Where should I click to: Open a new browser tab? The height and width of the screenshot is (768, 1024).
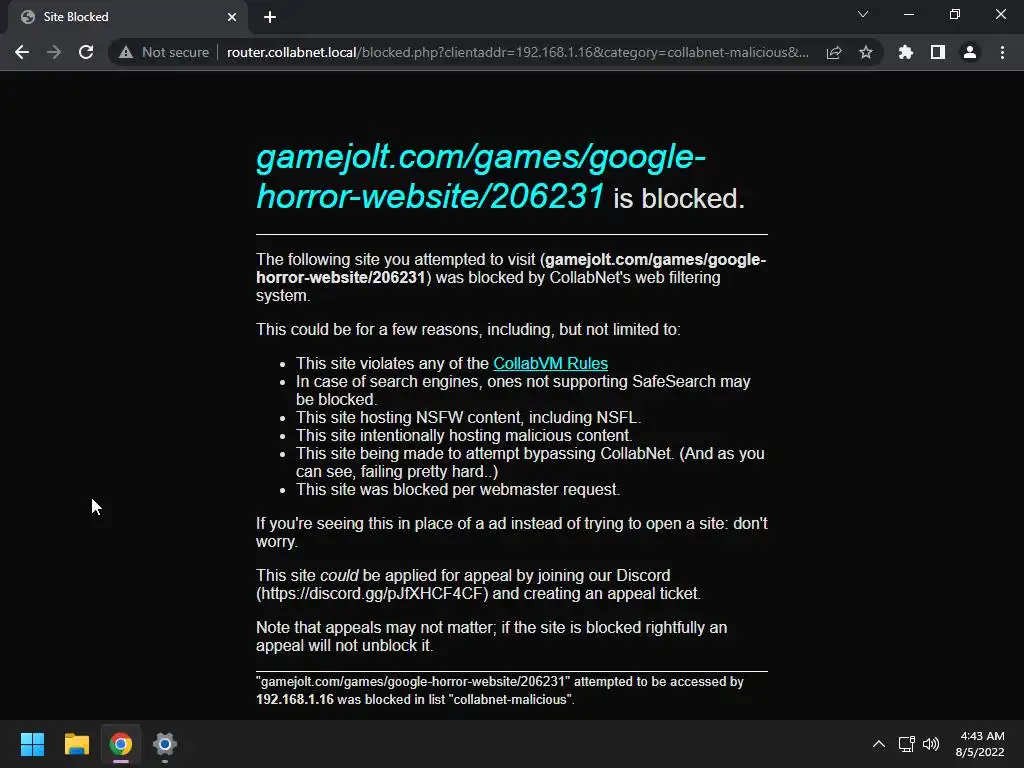(270, 17)
